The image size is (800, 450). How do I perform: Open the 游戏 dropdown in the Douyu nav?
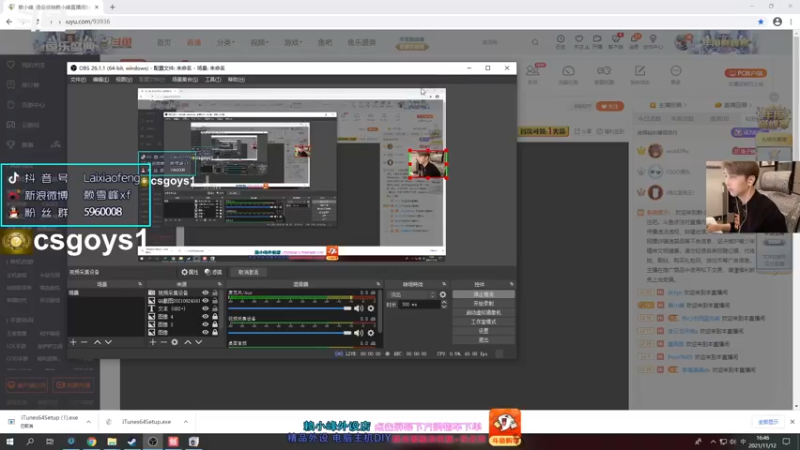click(293, 42)
